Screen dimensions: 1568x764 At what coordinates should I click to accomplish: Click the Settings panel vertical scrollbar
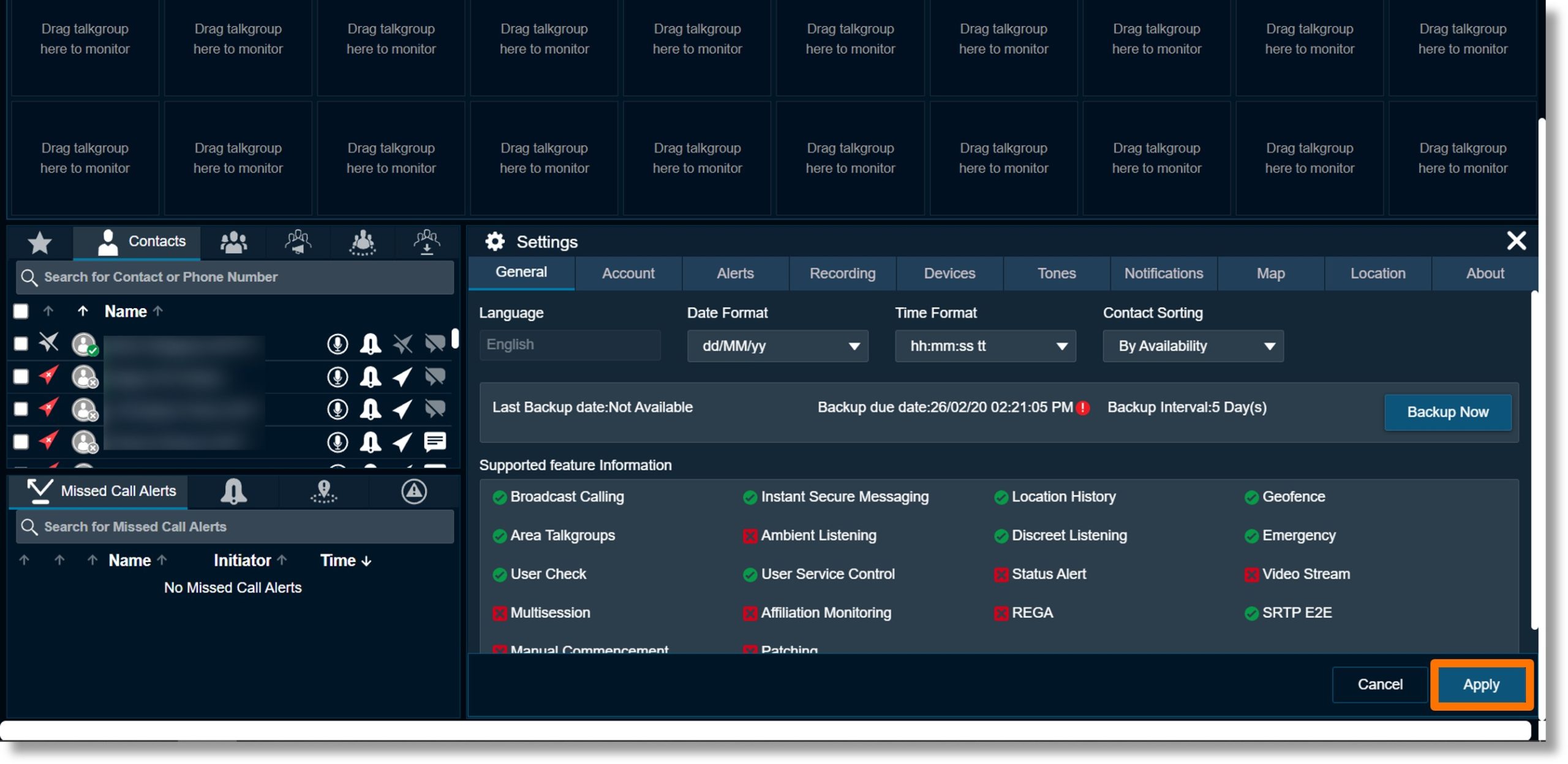(1534, 460)
